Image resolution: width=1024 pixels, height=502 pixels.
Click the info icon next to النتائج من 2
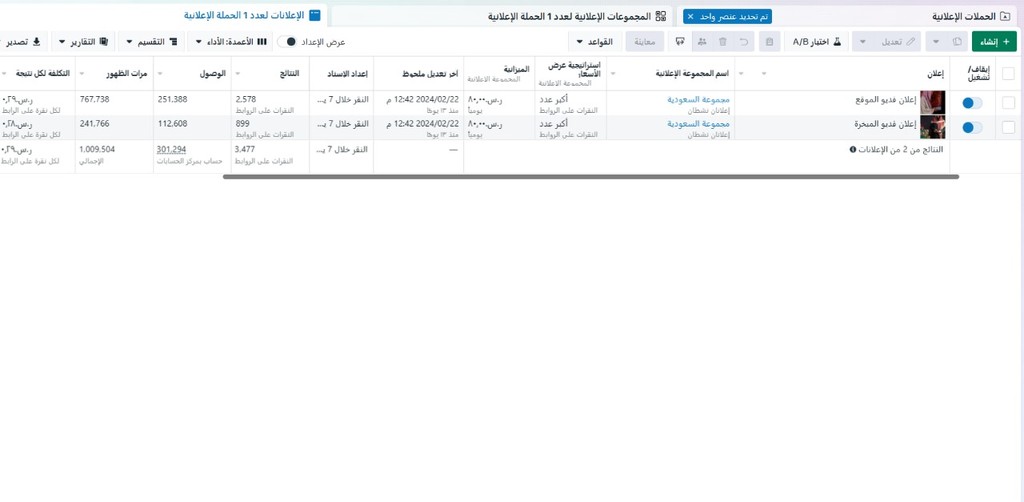(853, 149)
